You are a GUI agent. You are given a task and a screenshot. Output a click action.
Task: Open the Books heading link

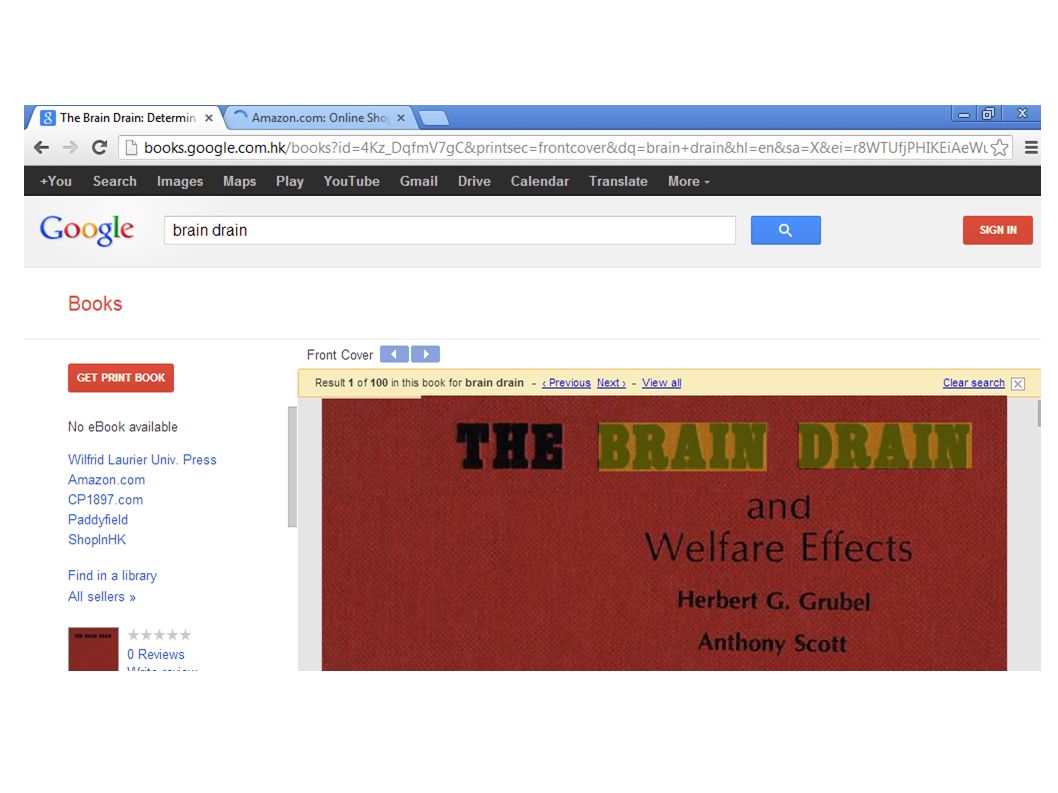tap(95, 304)
